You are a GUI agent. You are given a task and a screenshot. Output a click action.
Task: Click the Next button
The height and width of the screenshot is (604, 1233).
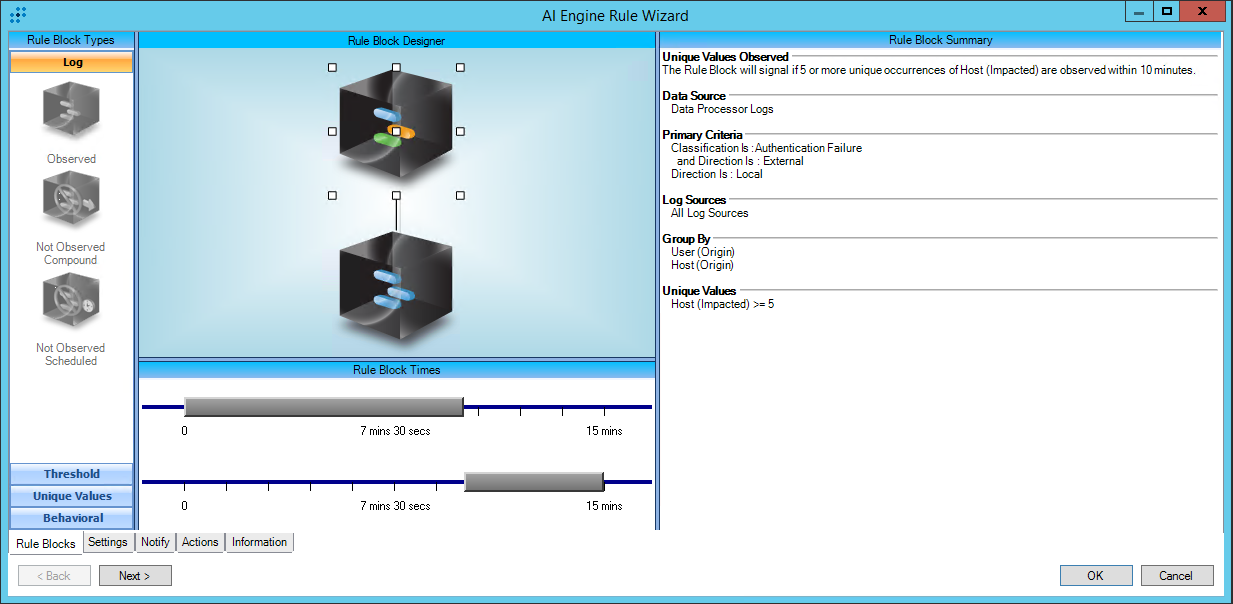(135, 576)
